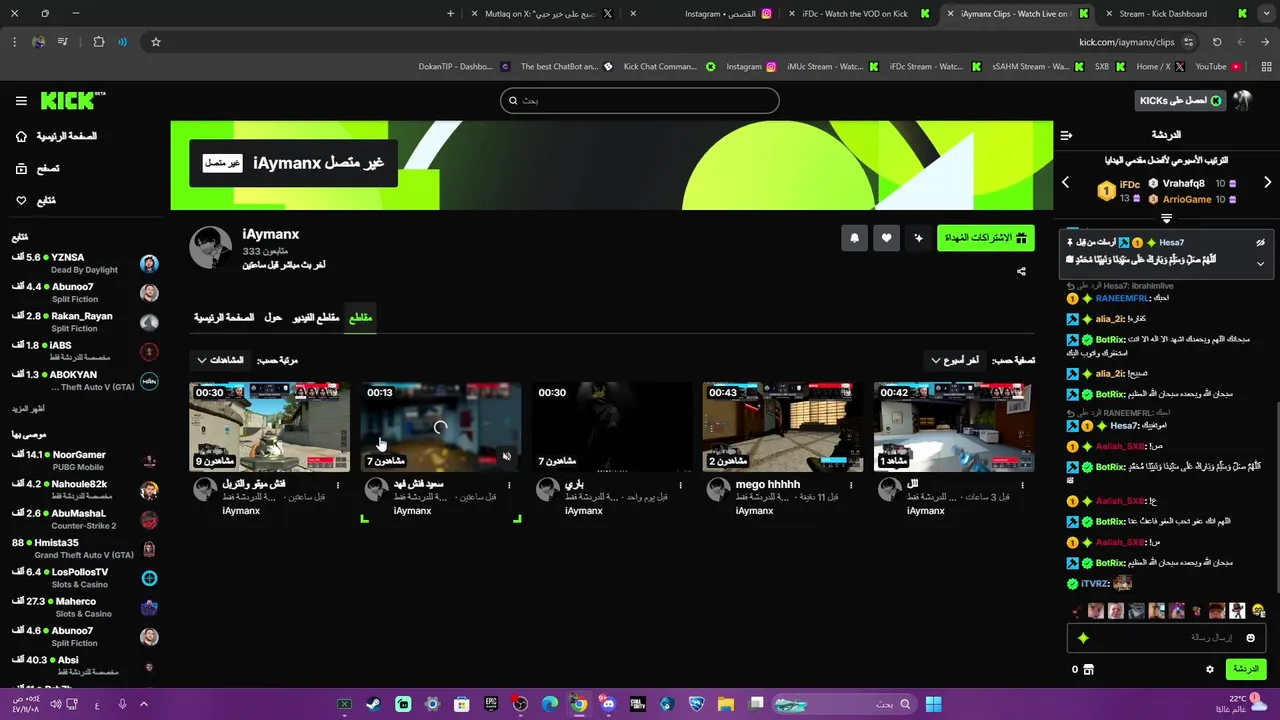Open the weather widget showing 22°C
Screen dimensions: 1280x720
[1241, 704]
